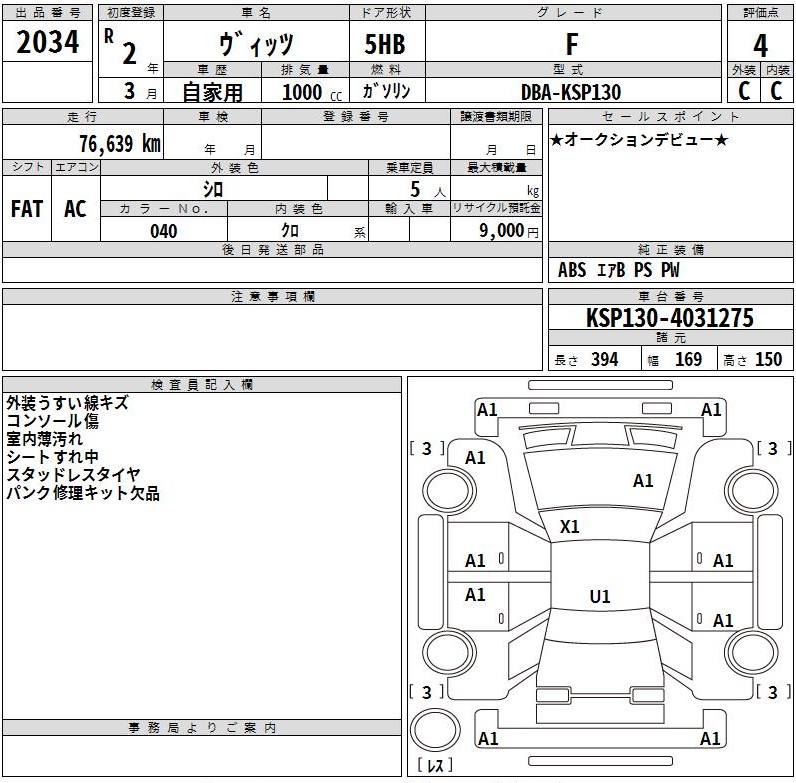Click the width value 169
The width and height of the screenshot is (796, 783).
[x=688, y=360]
